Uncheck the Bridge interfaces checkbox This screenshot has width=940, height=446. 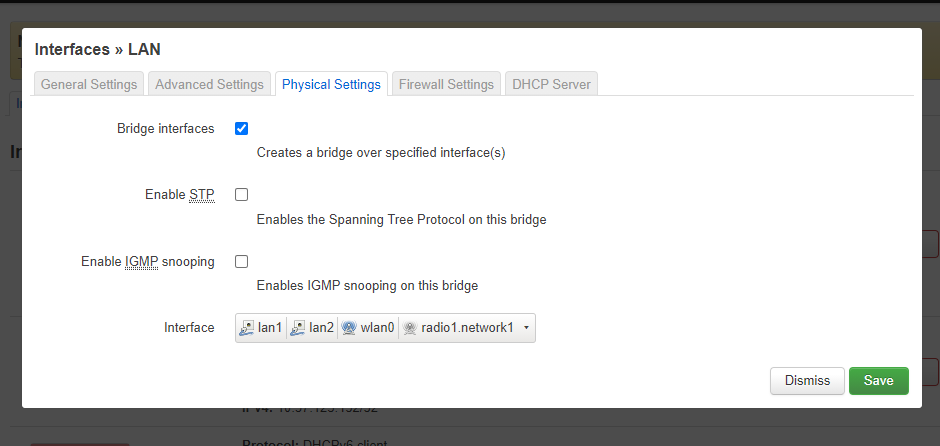[242, 129]
